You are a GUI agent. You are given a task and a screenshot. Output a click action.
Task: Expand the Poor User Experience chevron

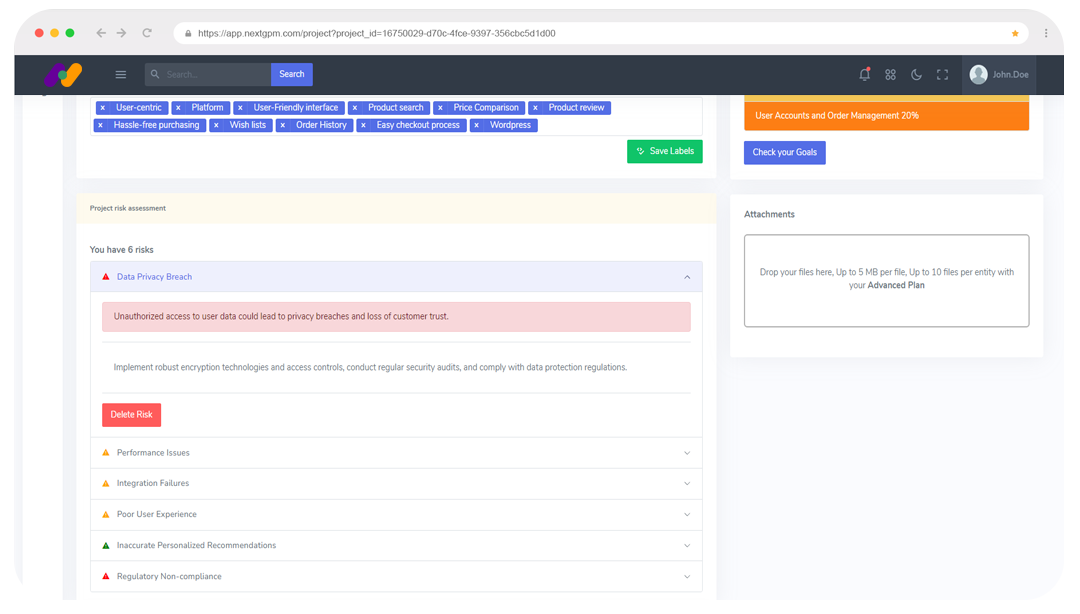[687, 515]
